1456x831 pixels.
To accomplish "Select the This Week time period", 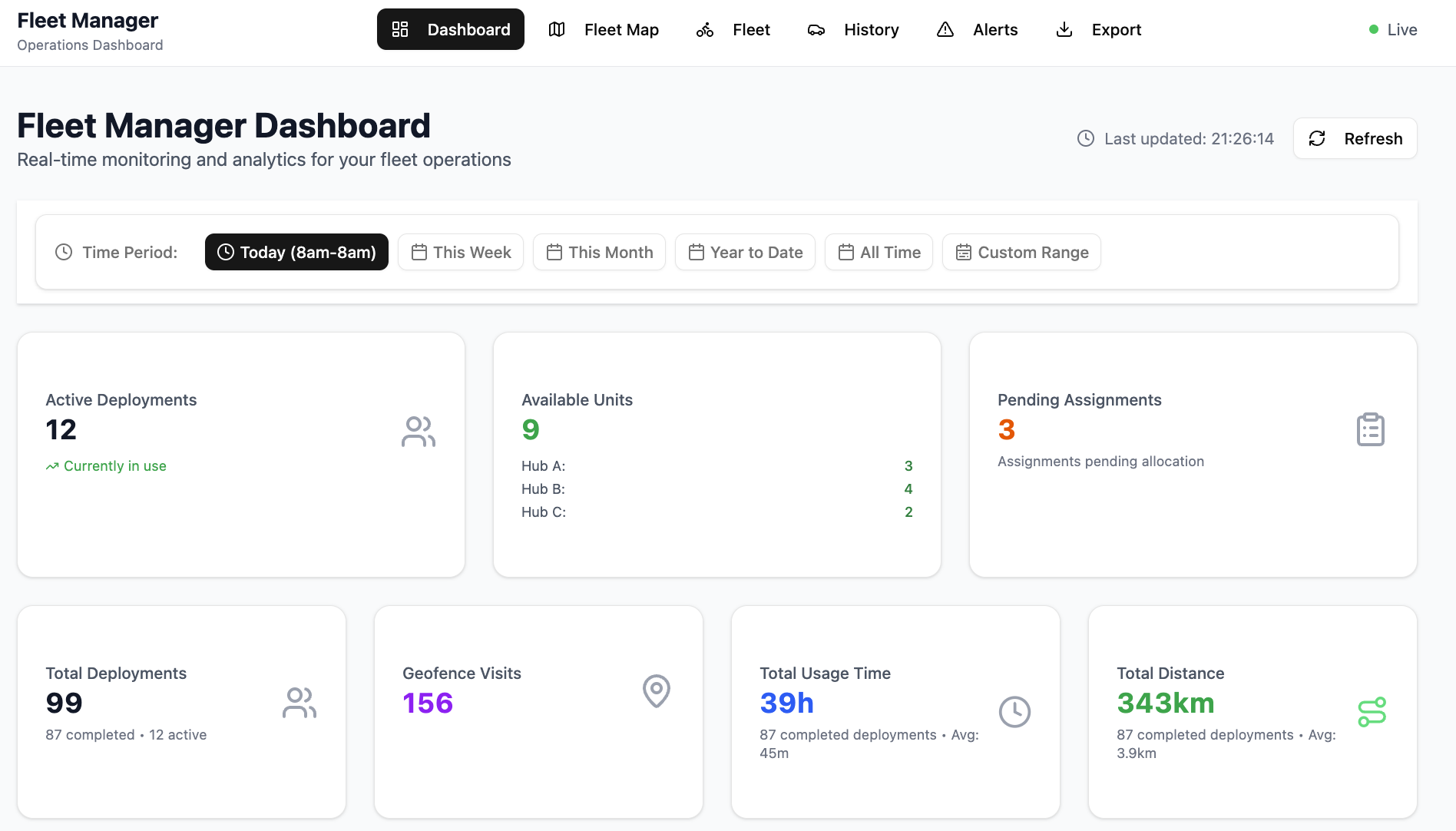I will 460,252.
